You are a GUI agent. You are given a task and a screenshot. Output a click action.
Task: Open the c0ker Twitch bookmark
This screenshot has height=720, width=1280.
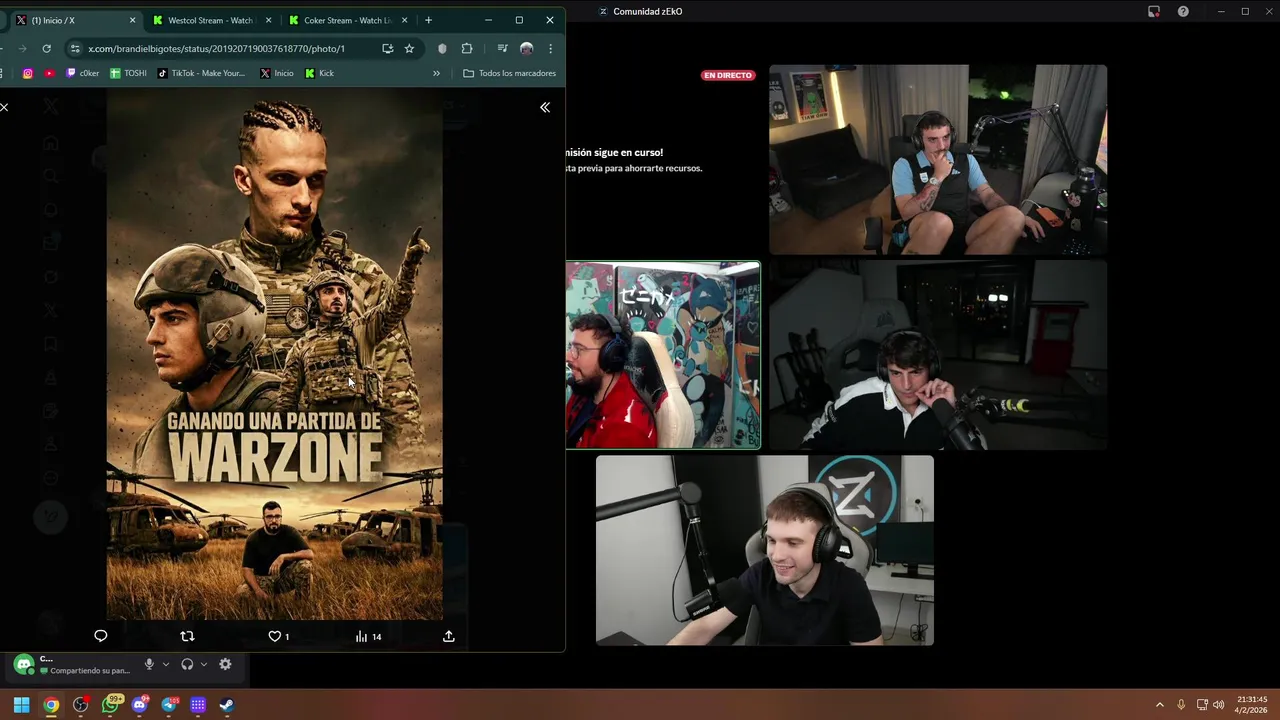pyautogui.click(x=82, y=73)
